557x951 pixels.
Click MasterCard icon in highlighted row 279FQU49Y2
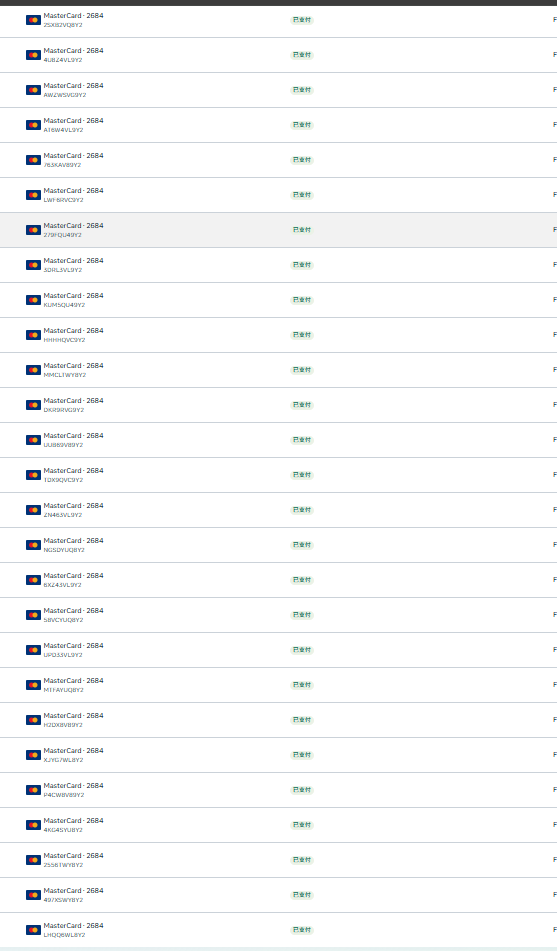(33, 230)
